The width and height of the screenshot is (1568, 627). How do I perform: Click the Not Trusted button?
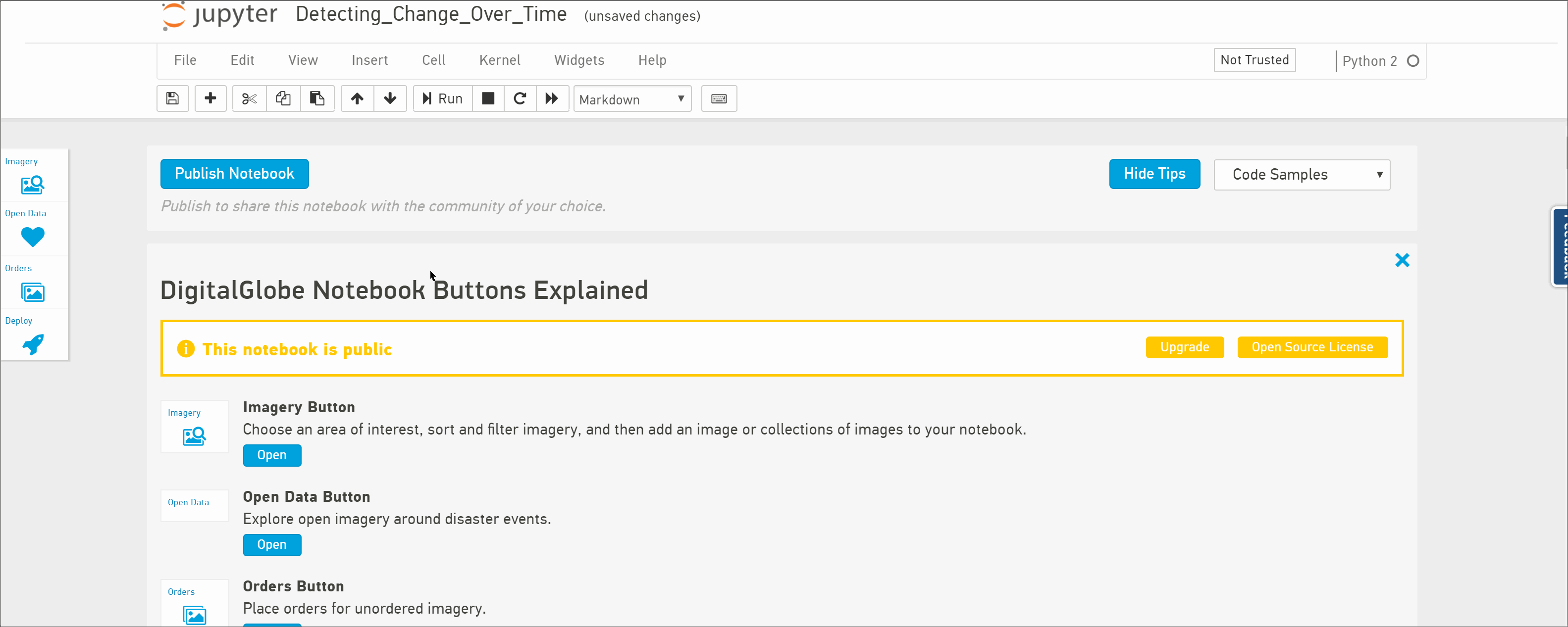click(x=1254, y=60)
